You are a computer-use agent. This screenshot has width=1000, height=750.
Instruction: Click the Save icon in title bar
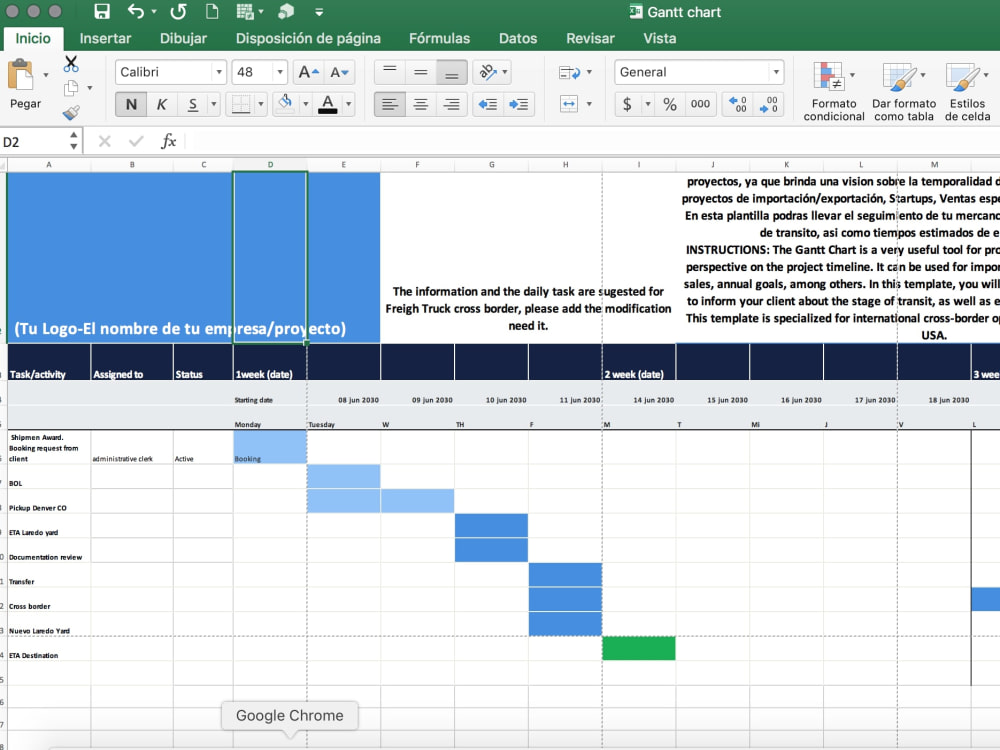(101, 11)
